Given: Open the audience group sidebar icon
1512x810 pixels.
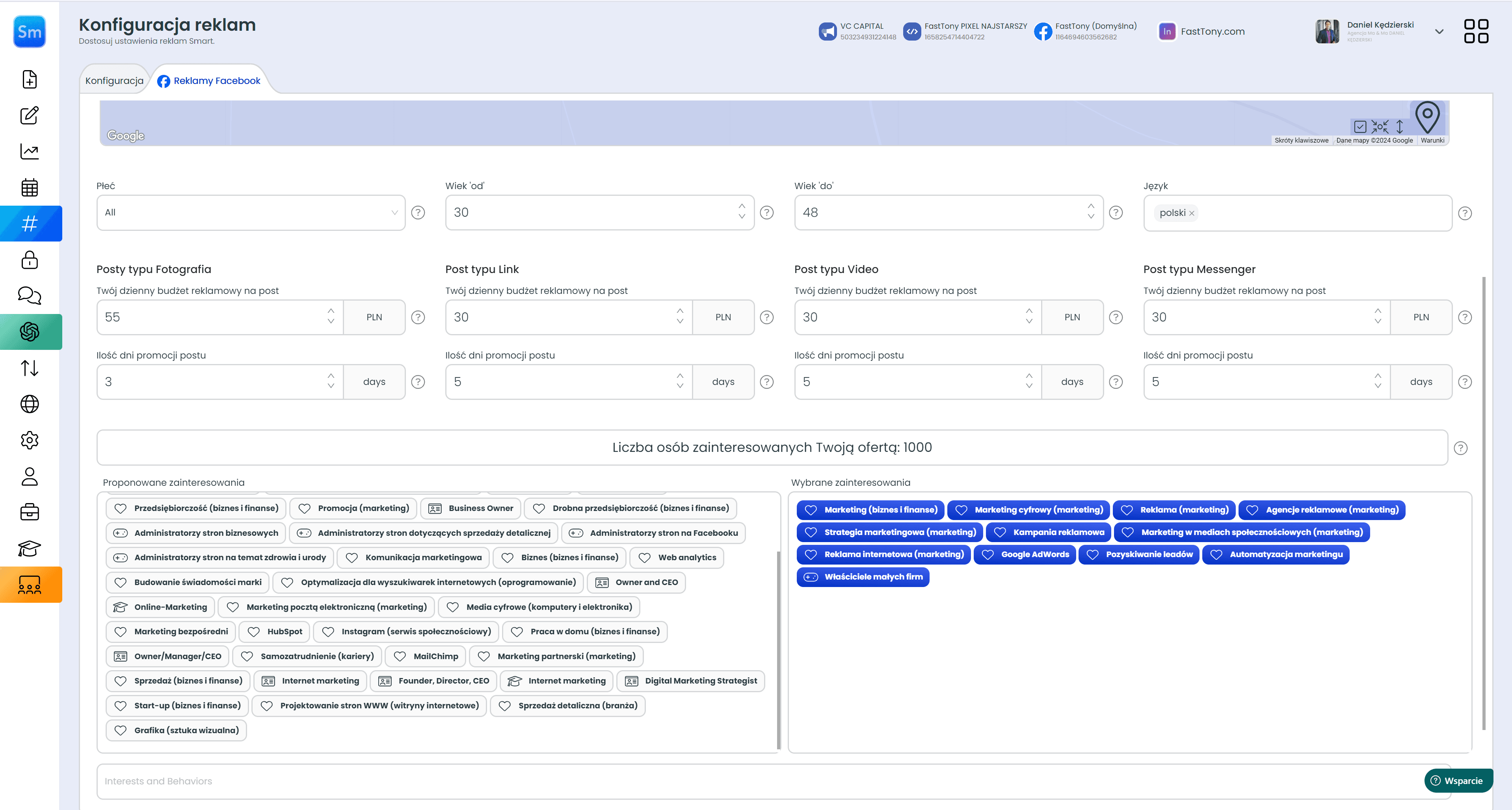Looking at the screenshot, I should click(x=30, y=585).
